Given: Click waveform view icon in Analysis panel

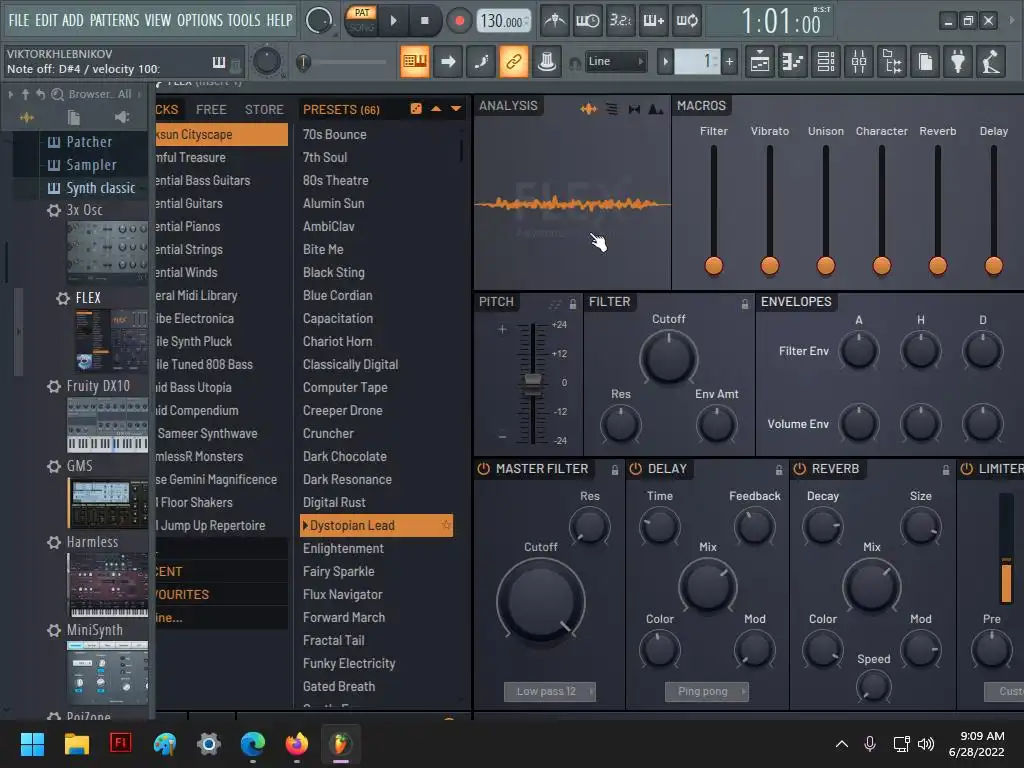Looking at the screenshot, I should click(x=588, y=109).
